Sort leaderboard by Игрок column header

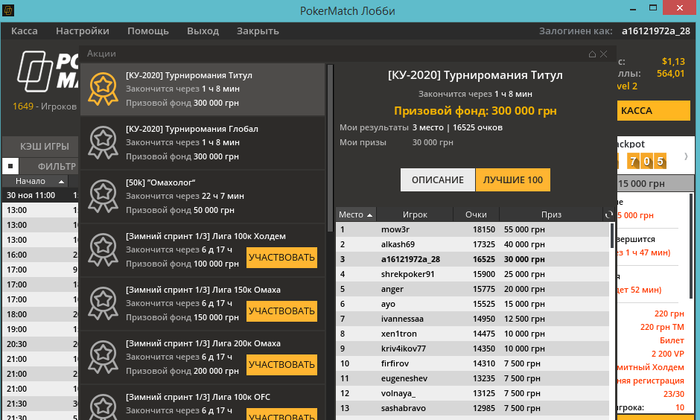click(x=415, y=215)
